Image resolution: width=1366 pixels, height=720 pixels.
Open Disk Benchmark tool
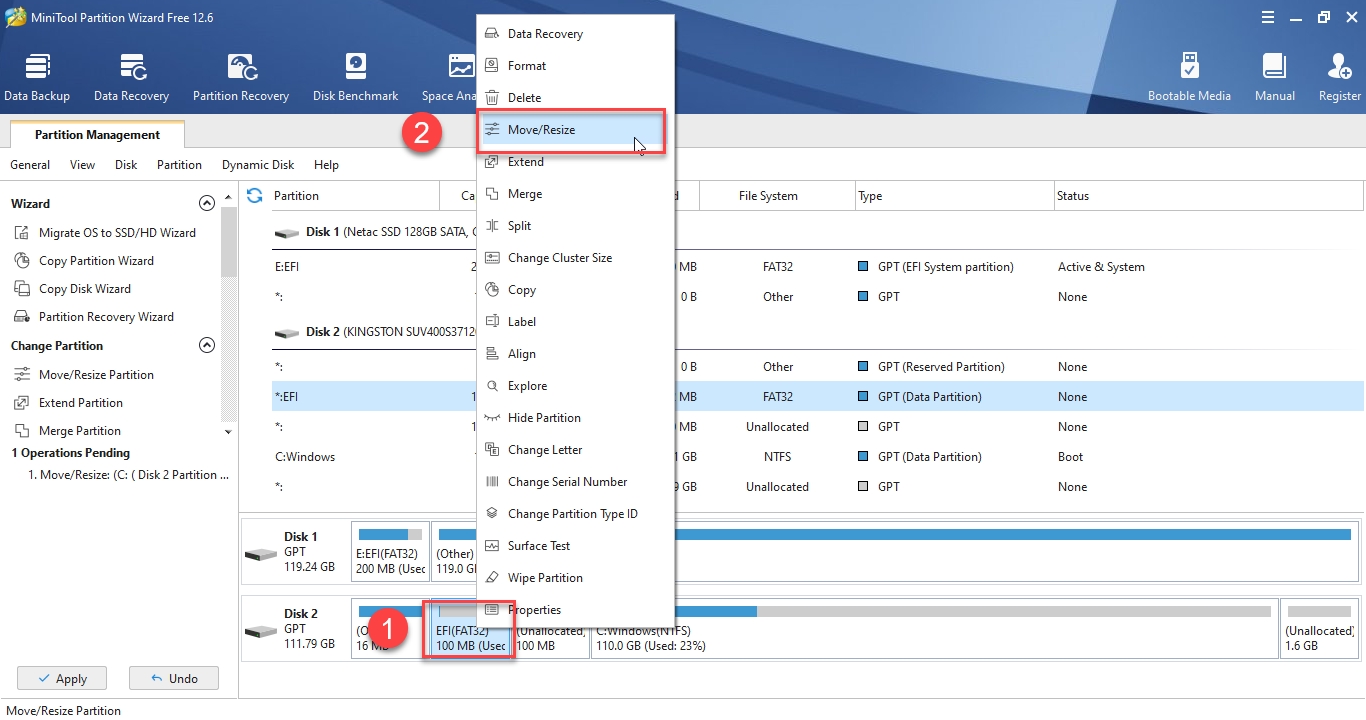(355, 78)
